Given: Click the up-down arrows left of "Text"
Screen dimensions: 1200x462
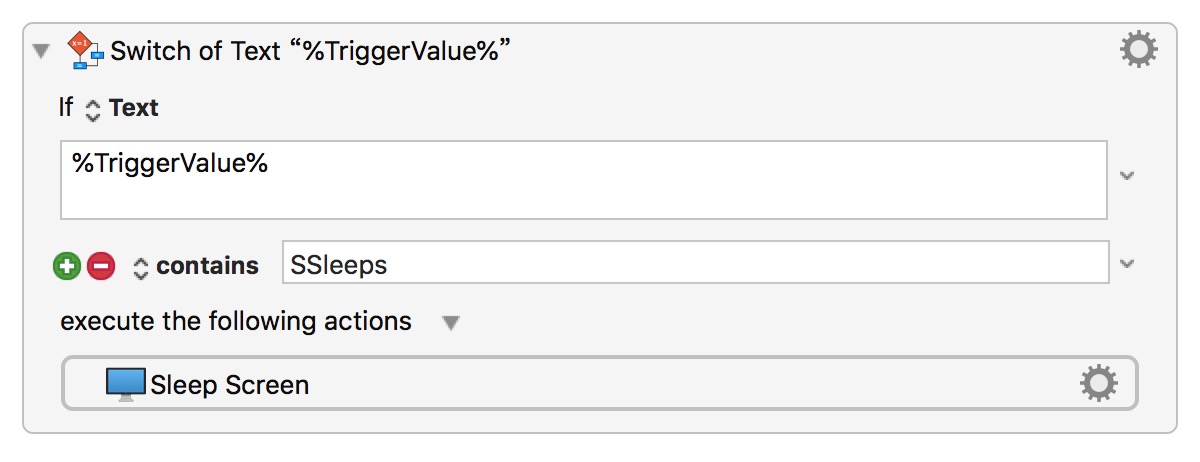Looking at the screenshot, I should tap(93, 109).
